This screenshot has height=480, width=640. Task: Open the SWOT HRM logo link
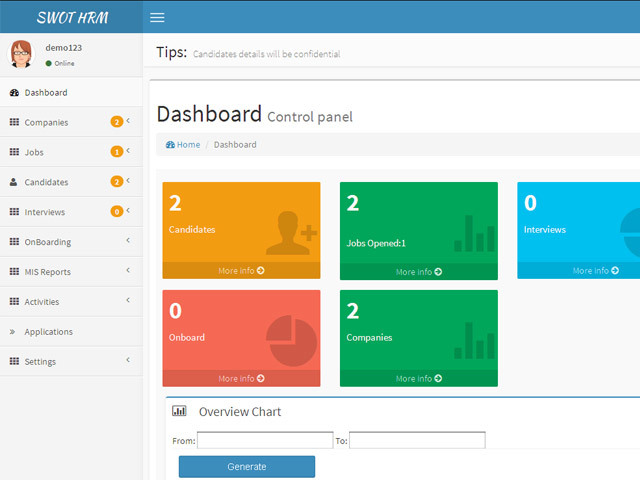[72, 17]
